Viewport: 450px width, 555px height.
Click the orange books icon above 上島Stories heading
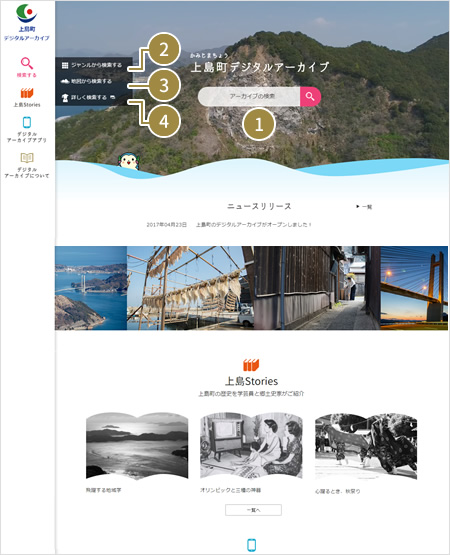point(251,365)
